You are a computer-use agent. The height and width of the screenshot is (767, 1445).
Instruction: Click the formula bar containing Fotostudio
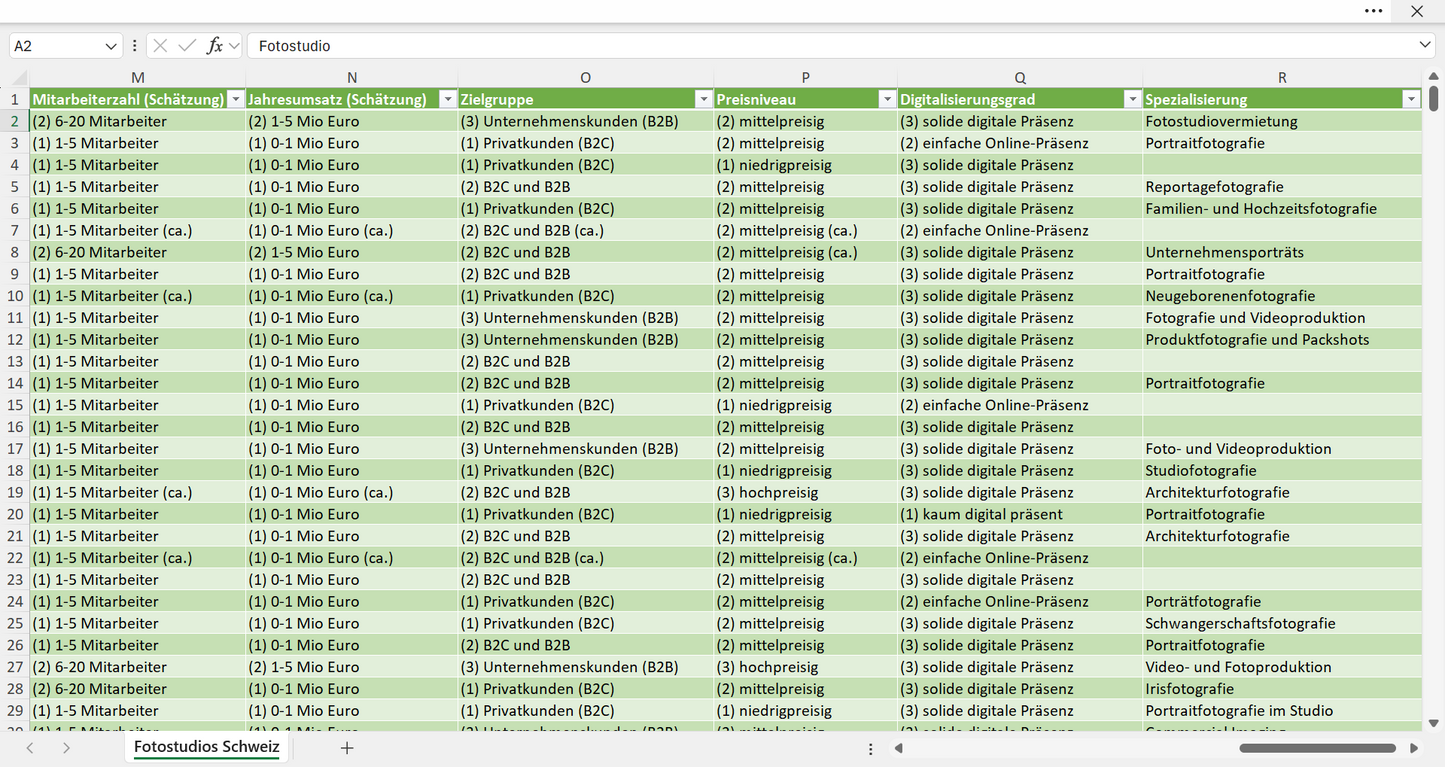[x=832, y=46]
